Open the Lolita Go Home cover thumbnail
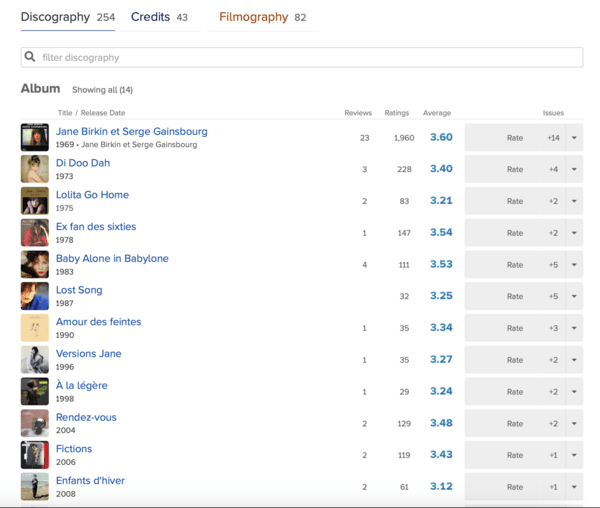Image resolution: width=600 pixels, height=508 pixels. [35, 201]
